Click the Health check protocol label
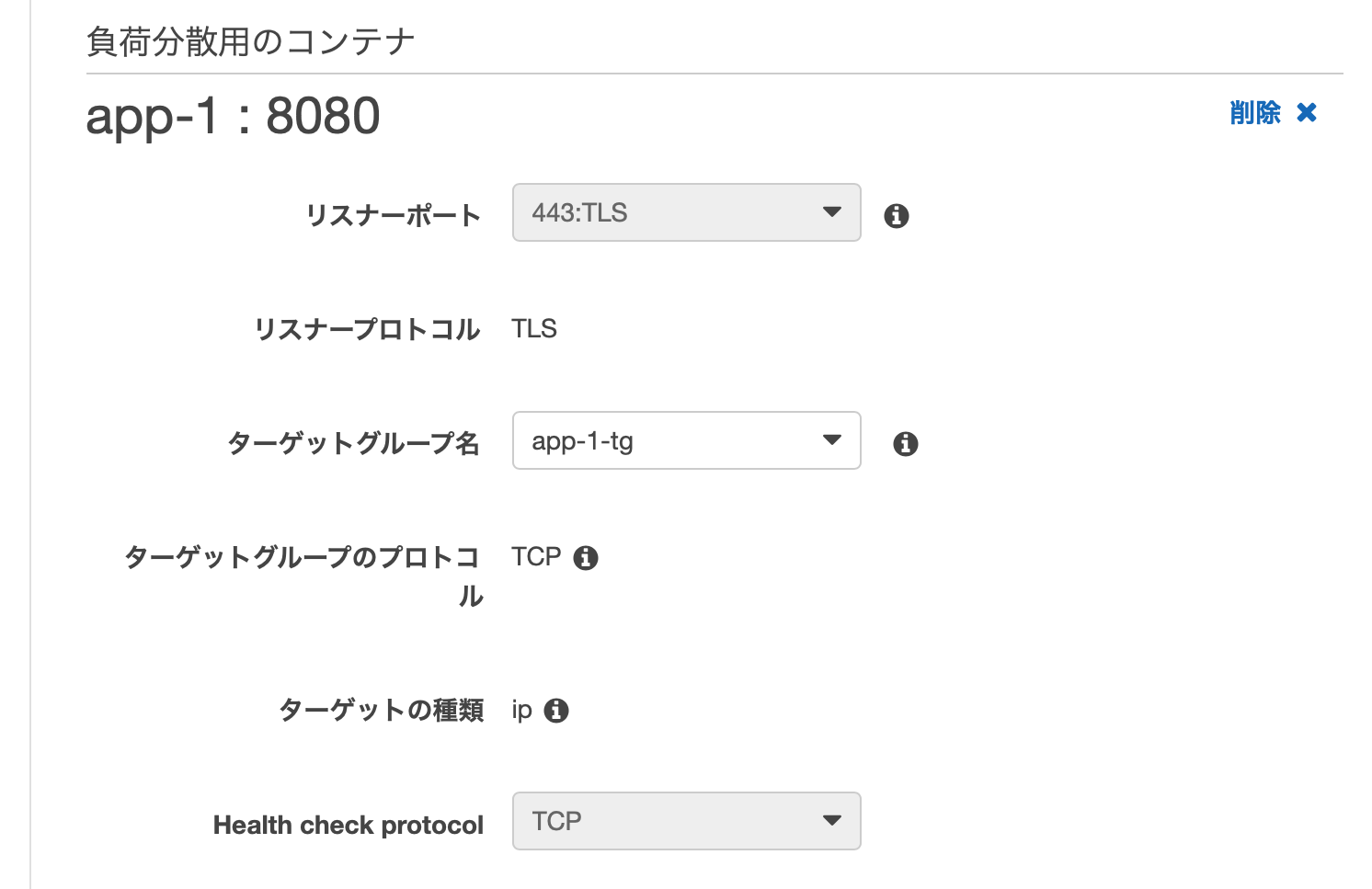The width and height of the screenshot is (1372, 889). (x=348, y=825)
